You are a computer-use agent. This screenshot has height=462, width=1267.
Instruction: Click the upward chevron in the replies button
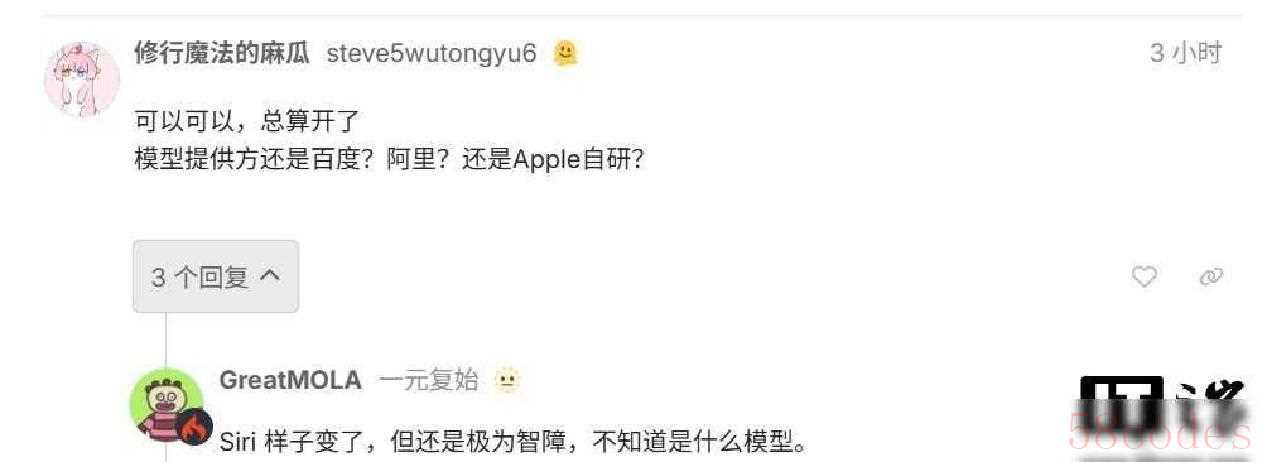[270, 276]
